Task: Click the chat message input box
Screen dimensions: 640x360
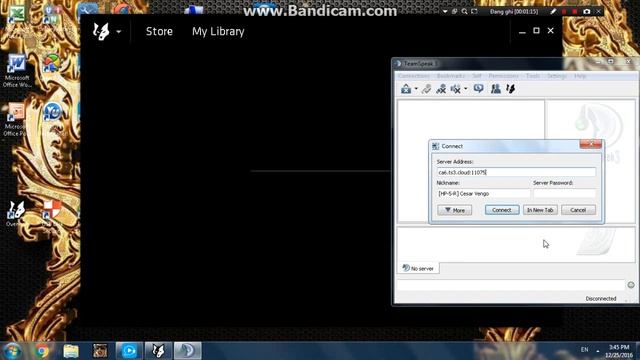Action: coord(511,284)
